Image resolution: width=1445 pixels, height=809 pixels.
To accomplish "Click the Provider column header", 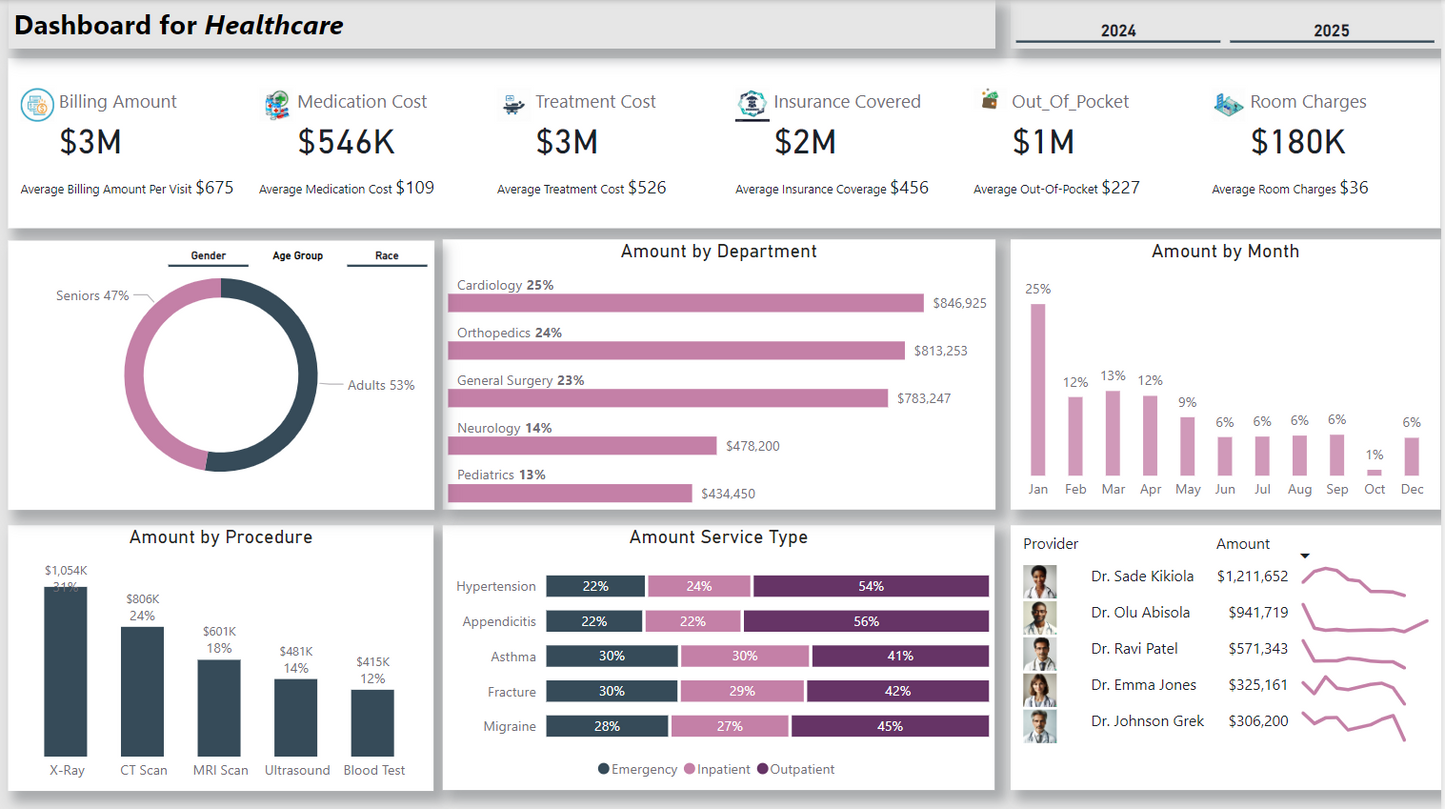I will point(1050,544).
